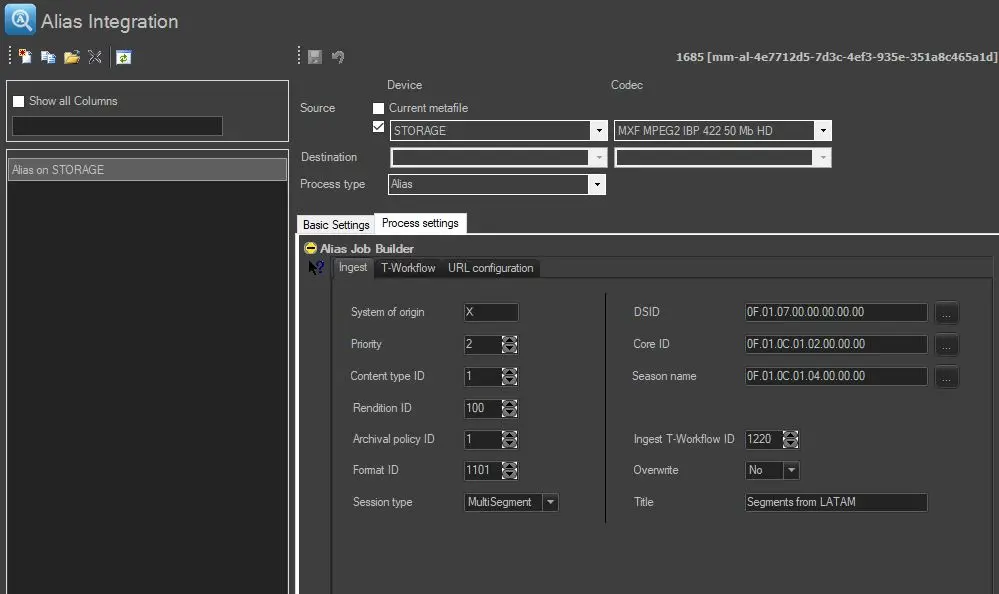999x594 pixels.
Task: Click the browse button next to Season name
Action: click(x=947, y=377)
